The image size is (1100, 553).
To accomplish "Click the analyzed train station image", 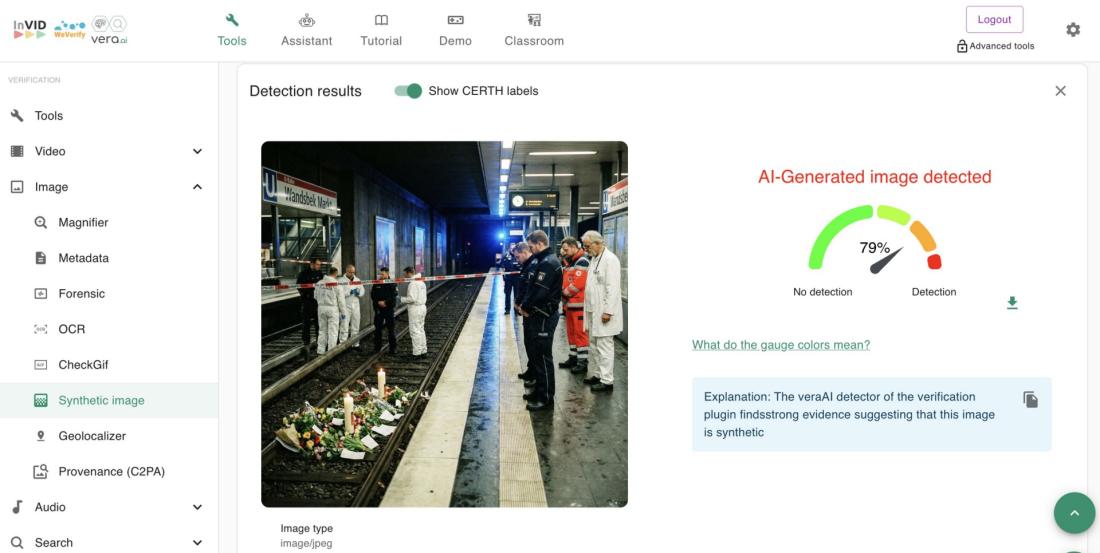I will click(x=444, y=324).
